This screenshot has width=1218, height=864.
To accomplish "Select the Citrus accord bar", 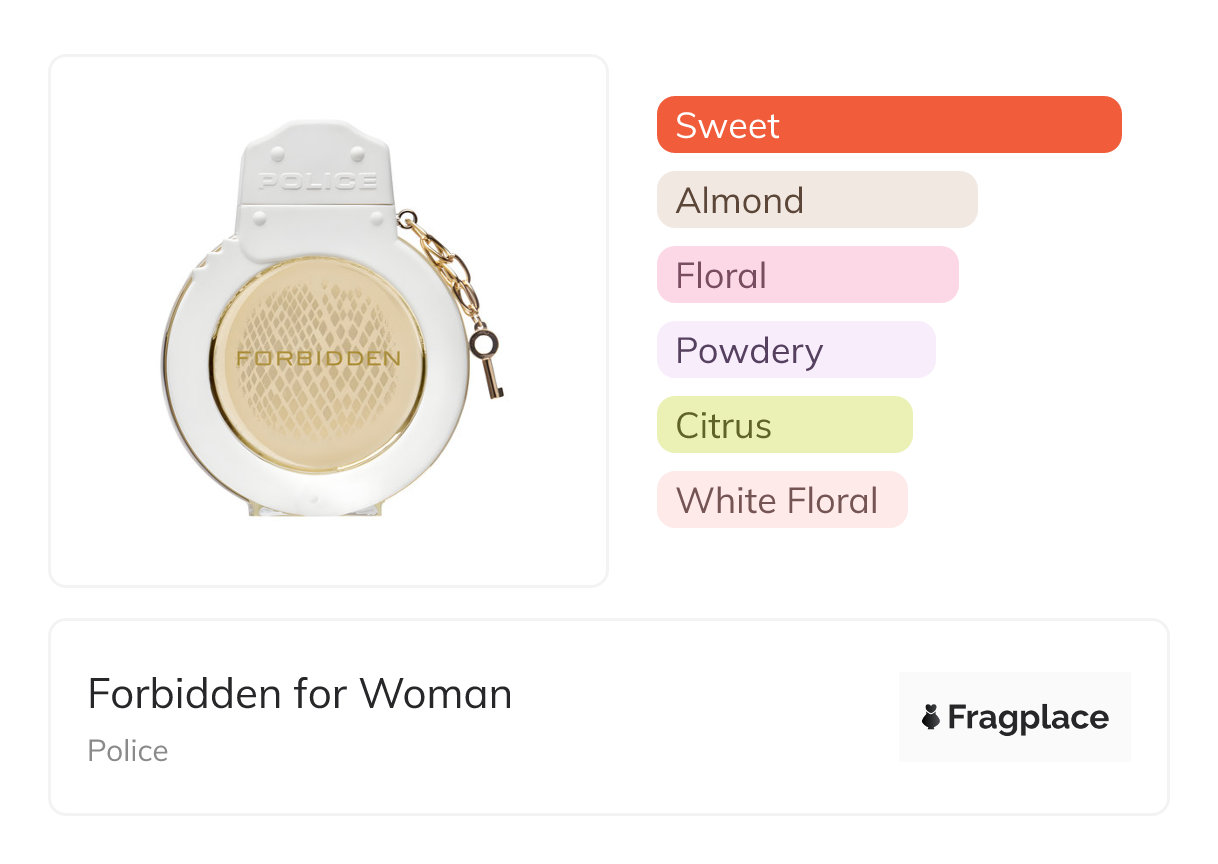I will [x=784, y=425].
